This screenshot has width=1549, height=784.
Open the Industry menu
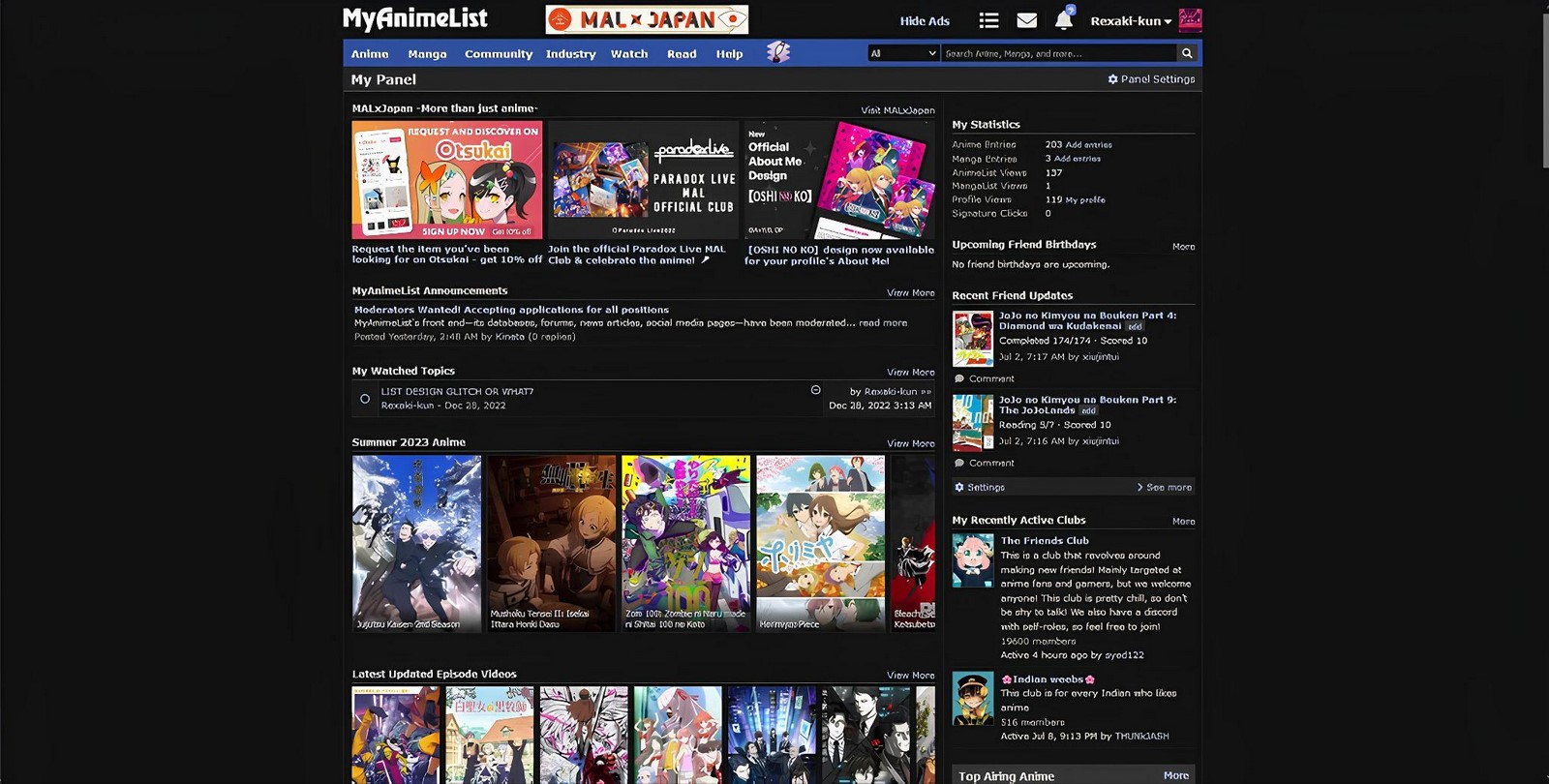[570, 54]
